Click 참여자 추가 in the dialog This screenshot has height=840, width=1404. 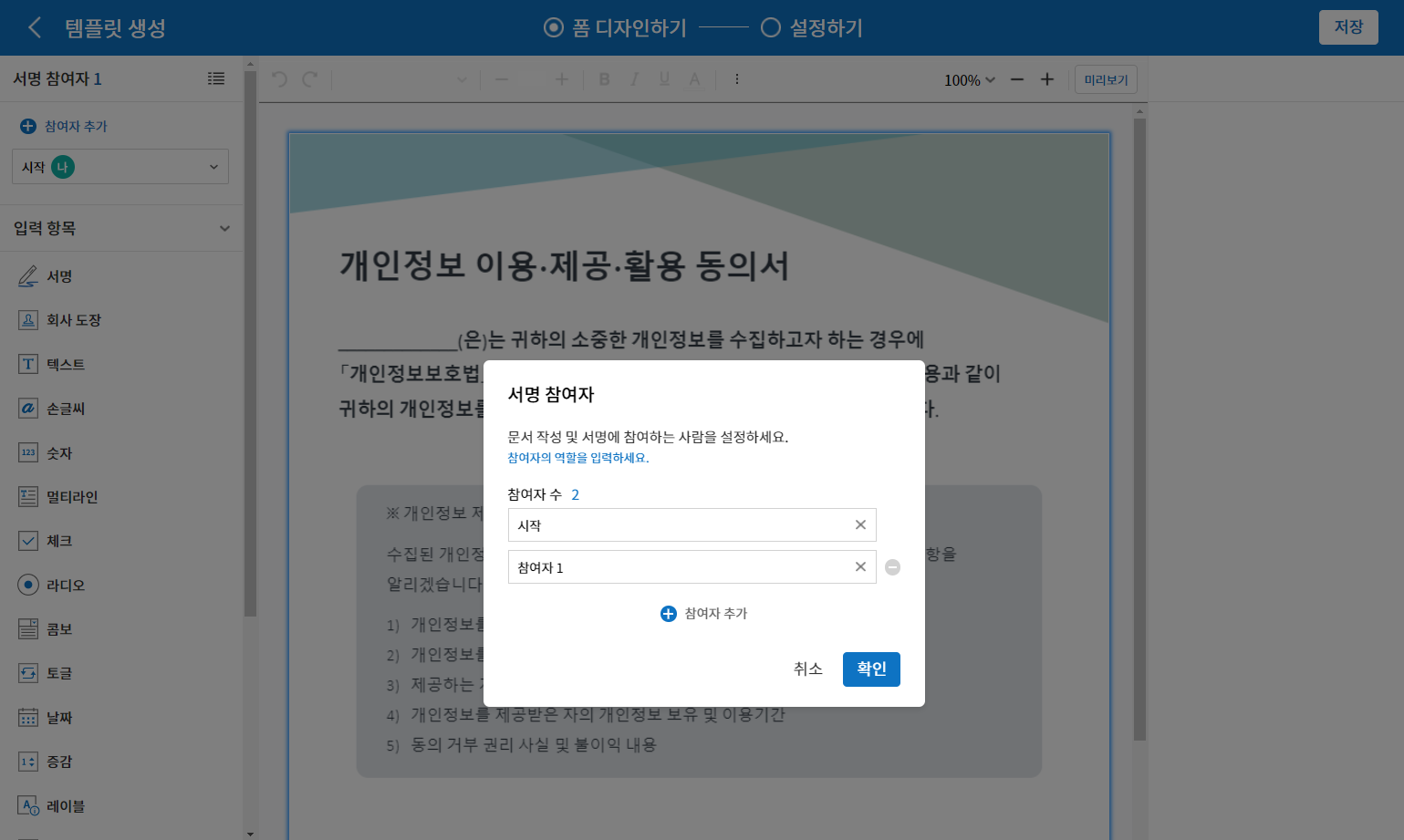click(x=703, y=614)
